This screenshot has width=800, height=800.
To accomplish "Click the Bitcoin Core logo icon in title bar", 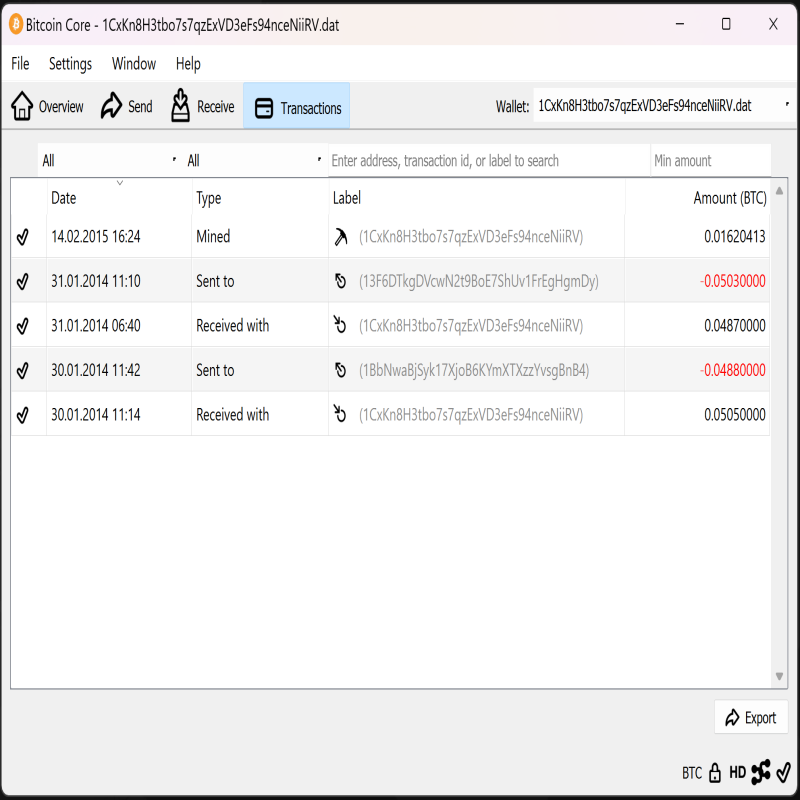I will 16,24.
